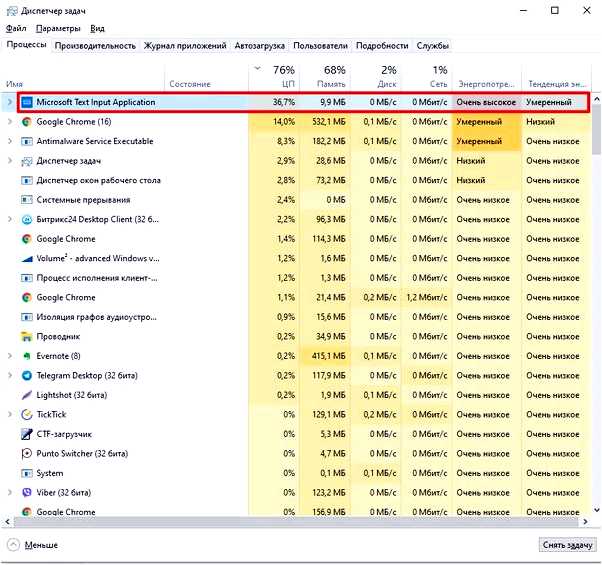Open the Параметры menu
Viewport: 602px width, 565px height.
(x=58, y=29)
